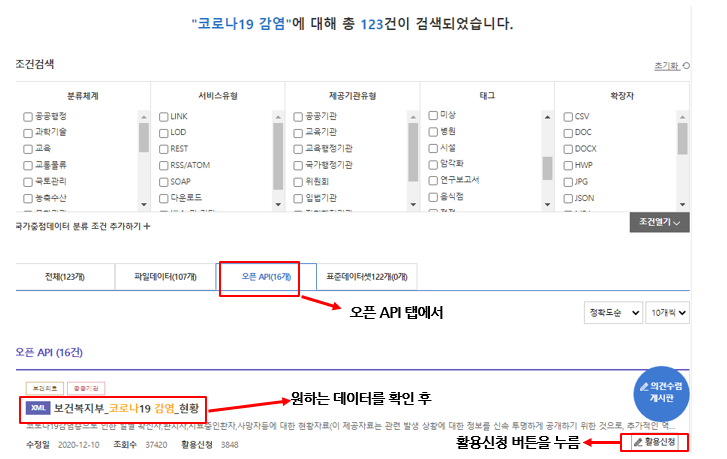The height and width of the screenshot is (459, 727).
Task: Tick the 다운로드 checkbox
Action: (163, 198)
